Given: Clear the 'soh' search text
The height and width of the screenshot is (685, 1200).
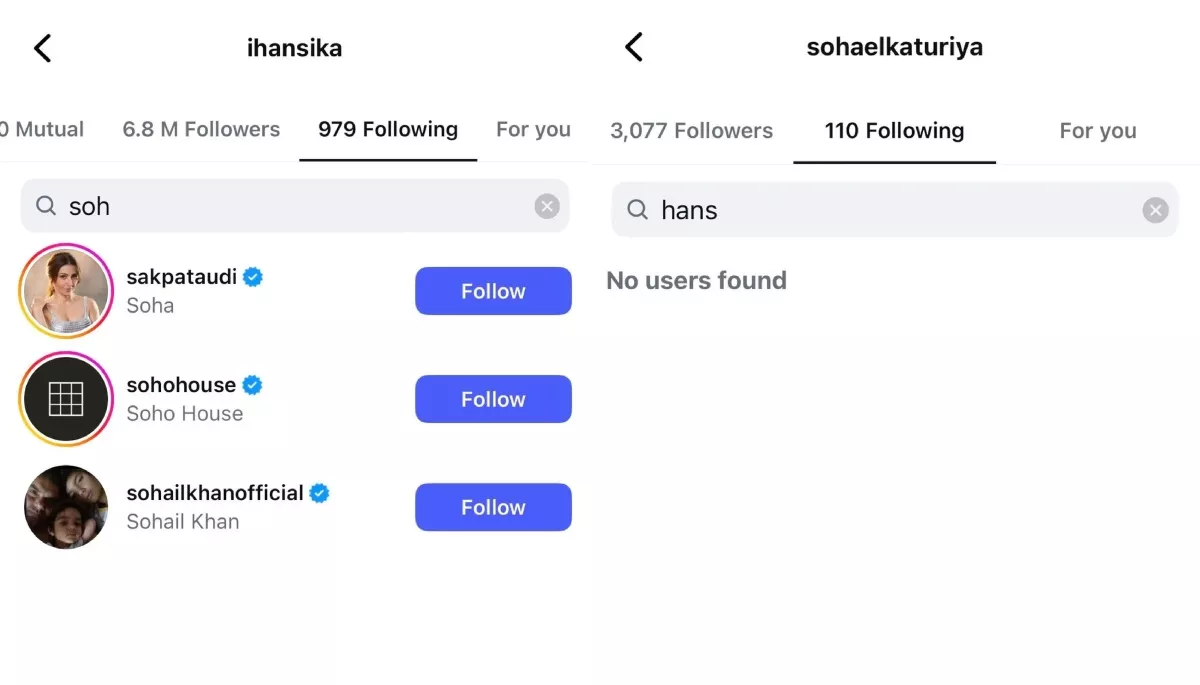Looking at the screenshot, I should pyautogui.click(x=547, y=206).
